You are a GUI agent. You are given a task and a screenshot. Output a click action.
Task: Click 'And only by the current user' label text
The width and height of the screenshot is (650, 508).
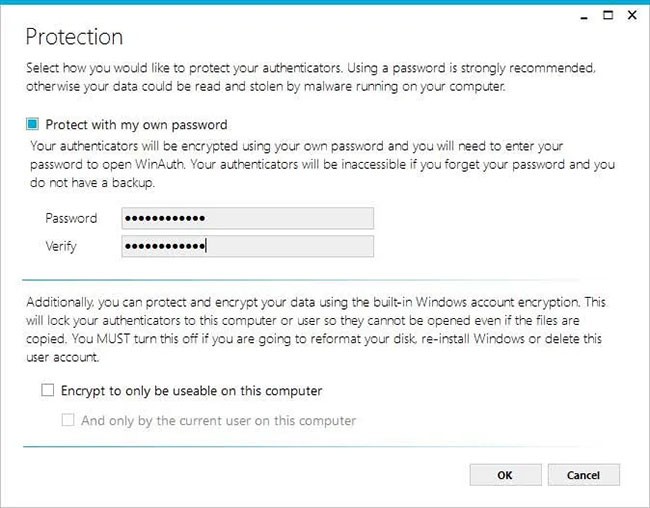click(x=218, y=420)
